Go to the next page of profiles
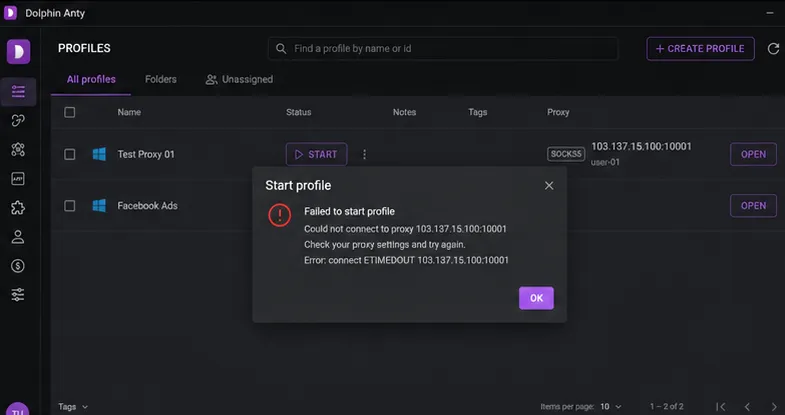The image size is (785, 415). pyautogui.click(x=774, y=406)
